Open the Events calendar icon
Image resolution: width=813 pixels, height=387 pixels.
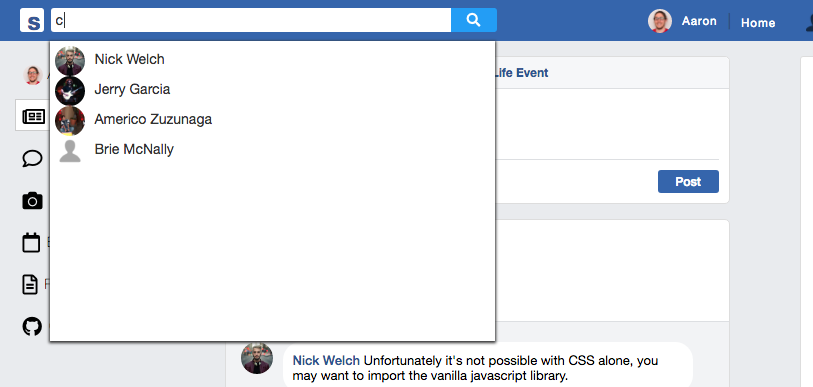pyautogui.click(x=31, y=243)
